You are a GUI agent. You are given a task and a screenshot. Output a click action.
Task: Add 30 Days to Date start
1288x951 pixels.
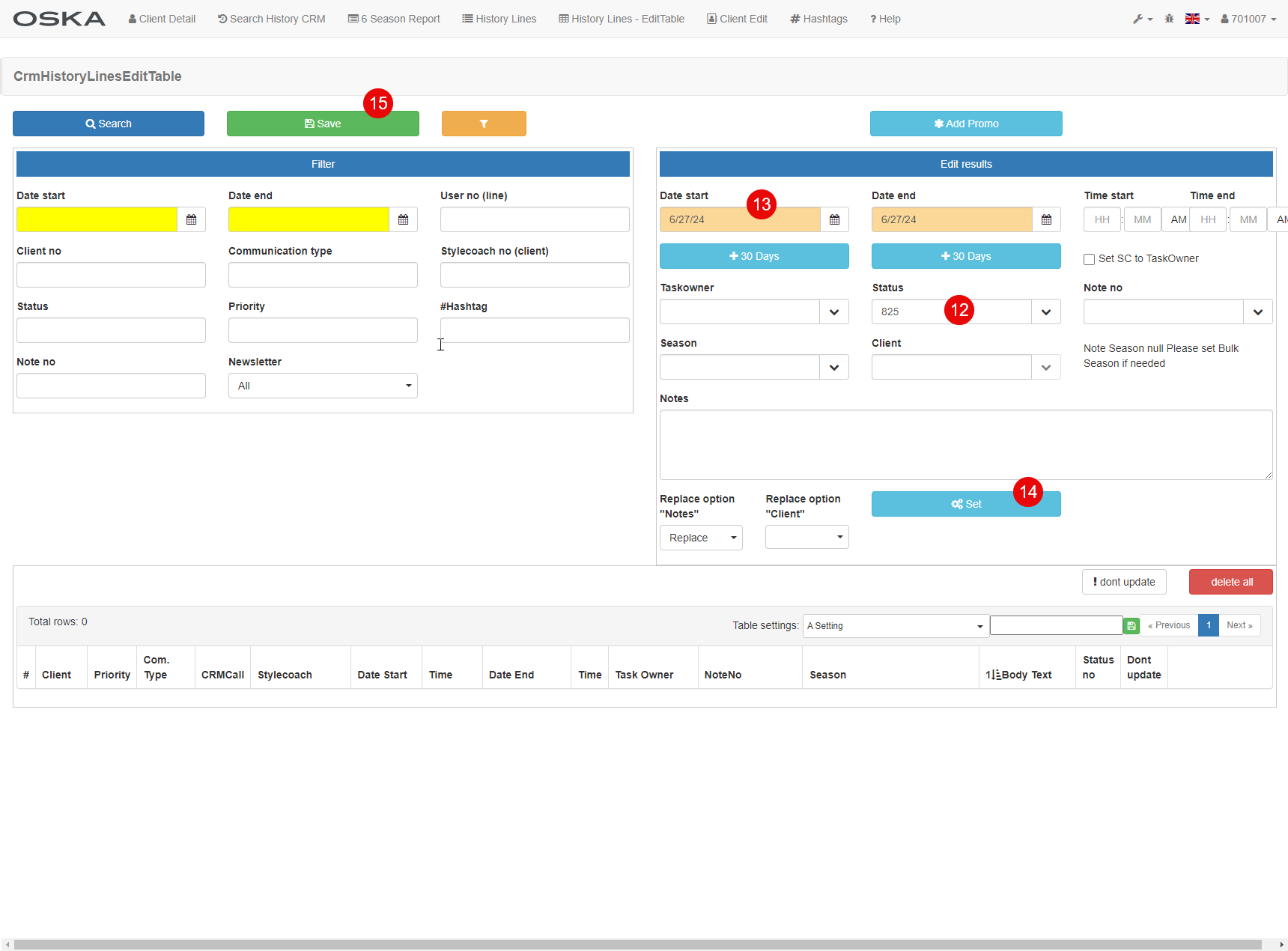tap(754, 256)
